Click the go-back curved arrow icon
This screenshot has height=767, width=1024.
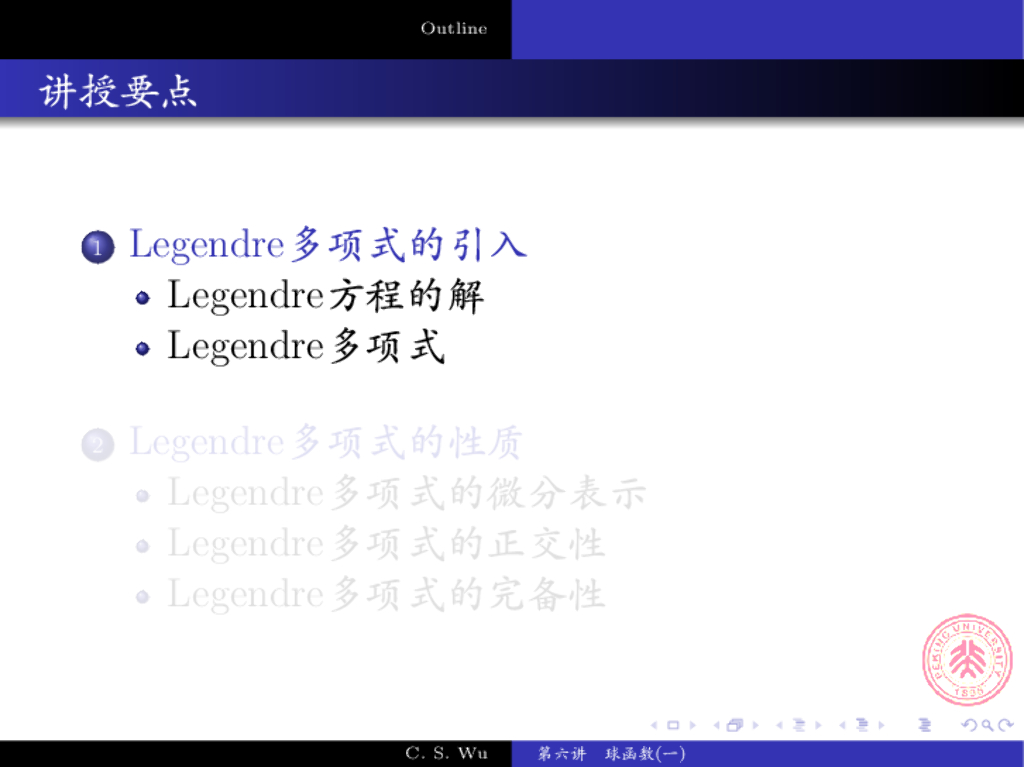[970, 725]
